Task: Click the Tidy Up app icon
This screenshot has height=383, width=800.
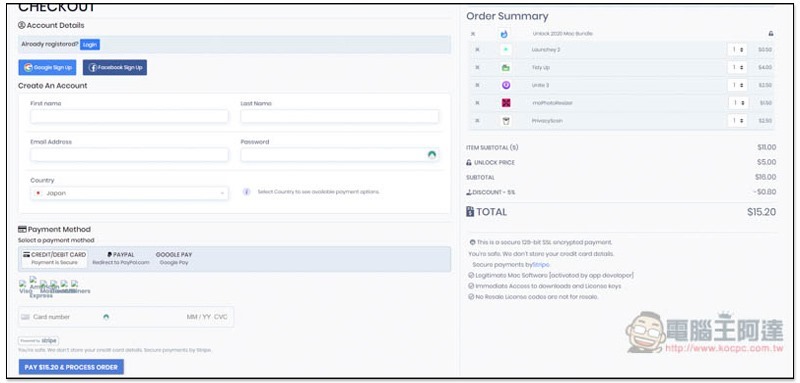Action: tap(506, 67)
